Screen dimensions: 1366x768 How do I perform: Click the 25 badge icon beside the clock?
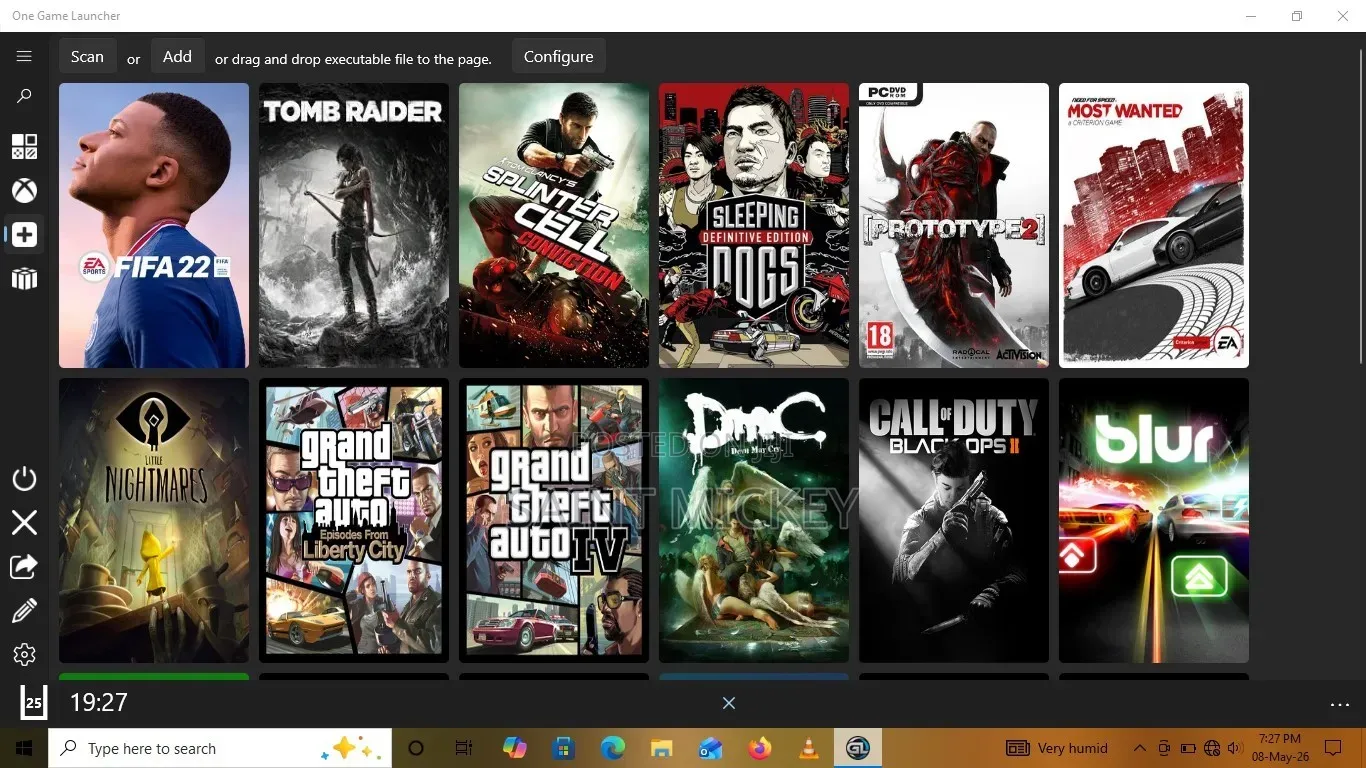click(33, 702)
